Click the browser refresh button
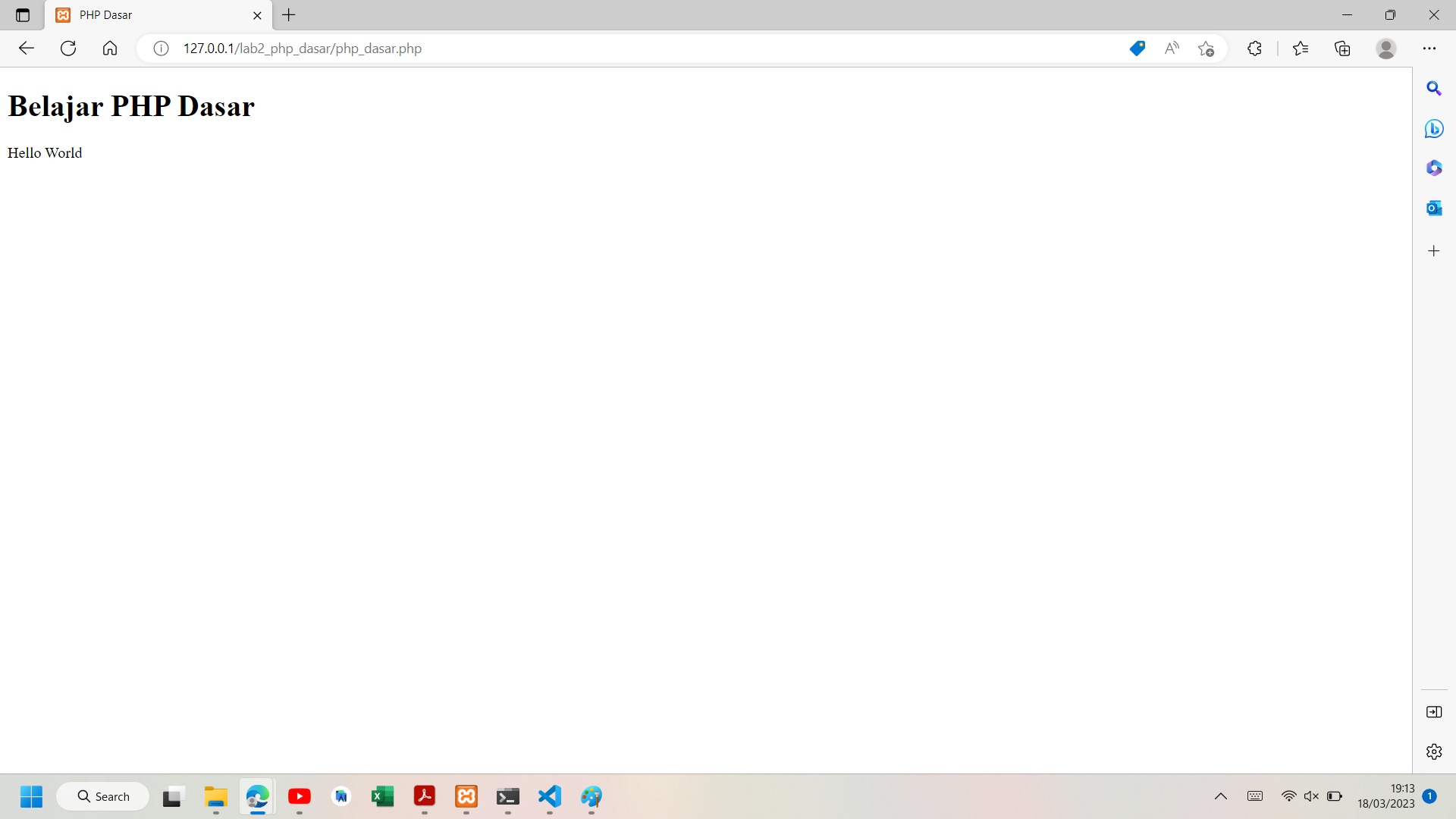The image size is (1456, 819). coord(68,49)
